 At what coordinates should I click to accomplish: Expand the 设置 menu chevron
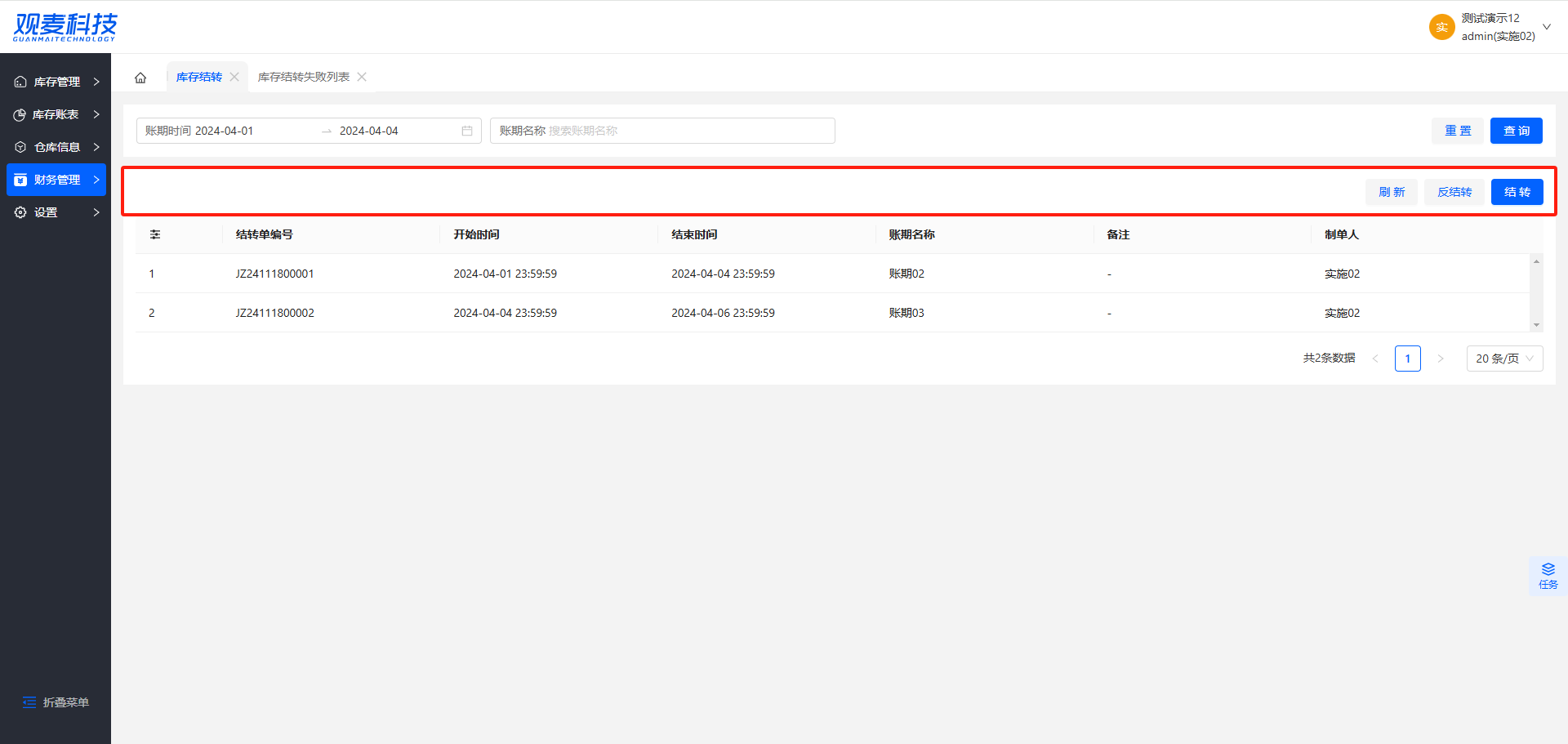[96, 212]
